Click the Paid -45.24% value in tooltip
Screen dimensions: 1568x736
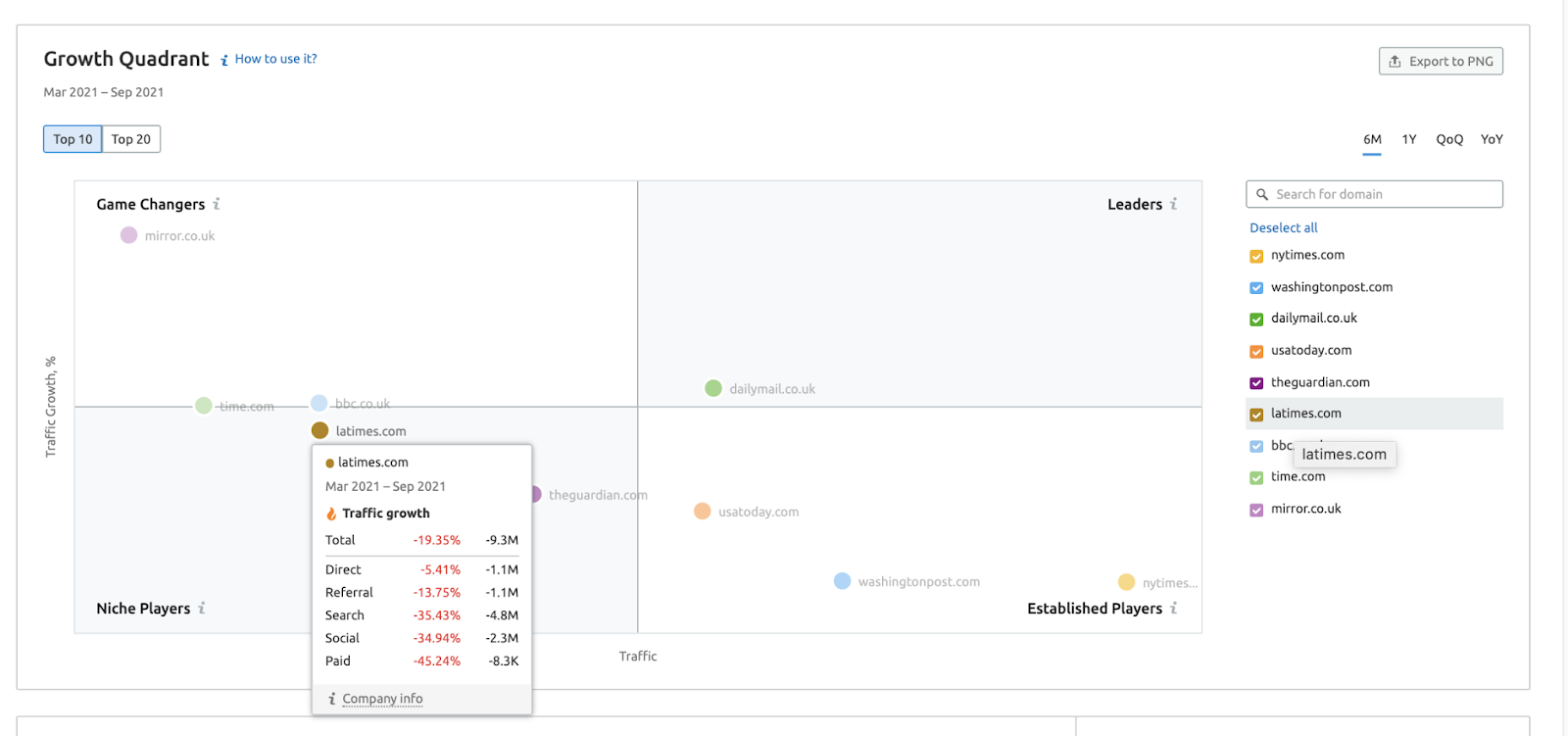click(x=436, y=662)
